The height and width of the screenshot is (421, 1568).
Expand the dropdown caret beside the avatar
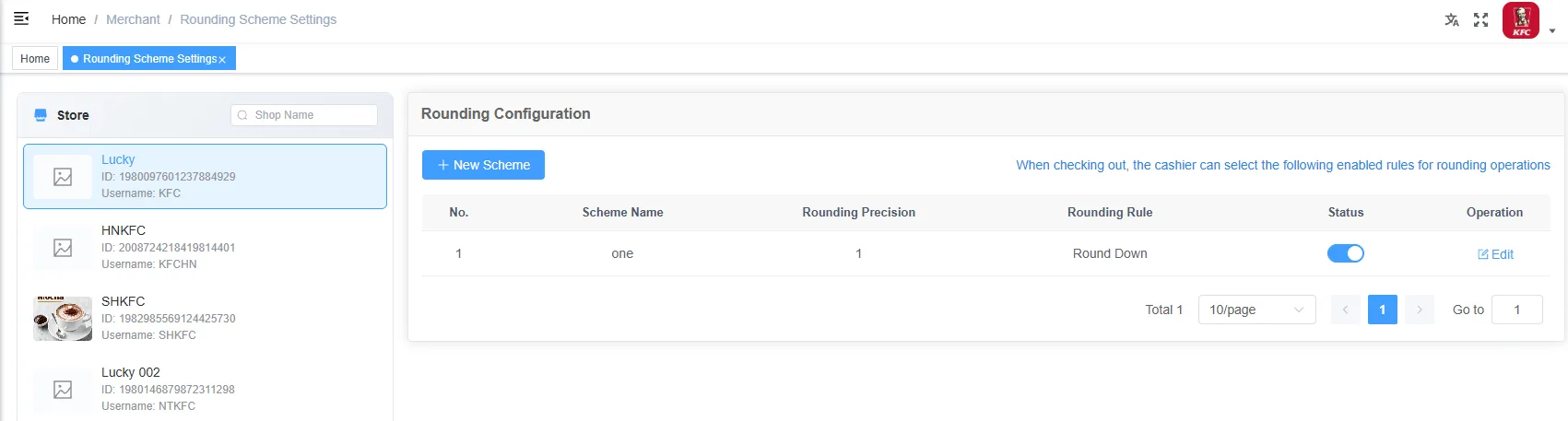click(x=1552, y=30)
